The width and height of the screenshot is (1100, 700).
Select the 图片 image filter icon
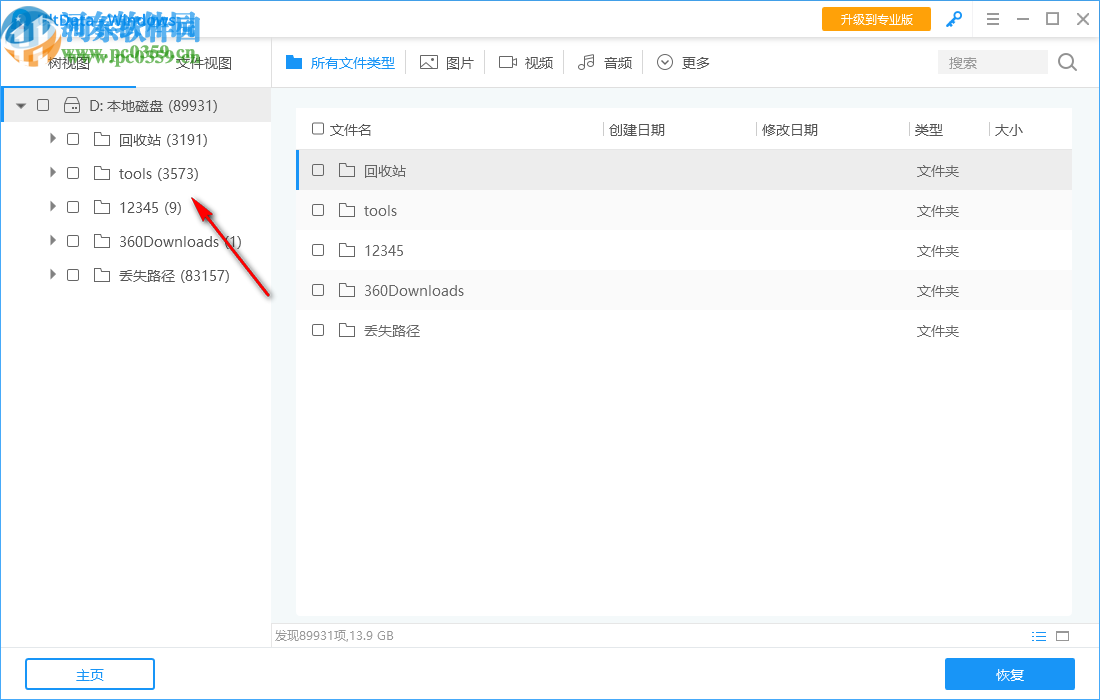(x=430, y=61)
